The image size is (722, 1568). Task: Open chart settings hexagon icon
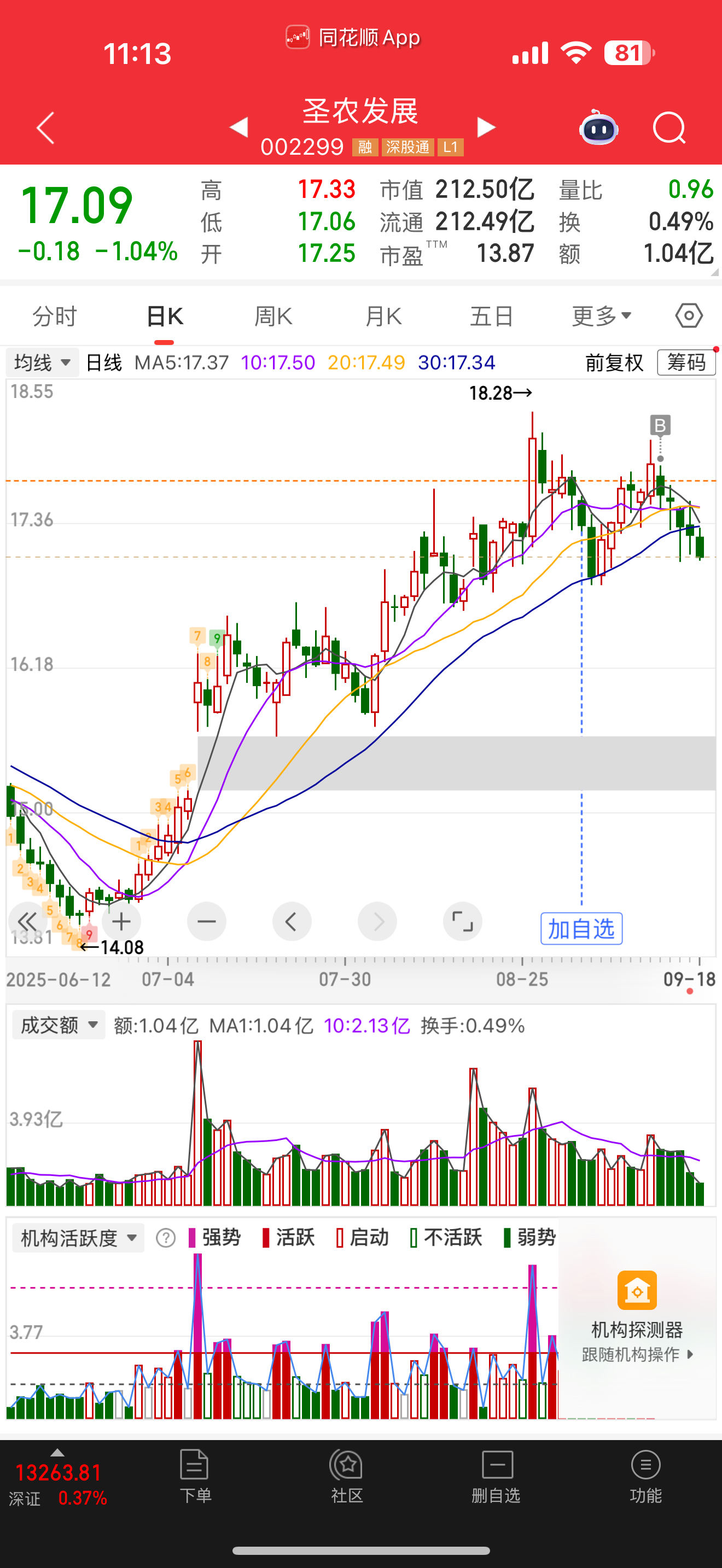coord(689,316)
